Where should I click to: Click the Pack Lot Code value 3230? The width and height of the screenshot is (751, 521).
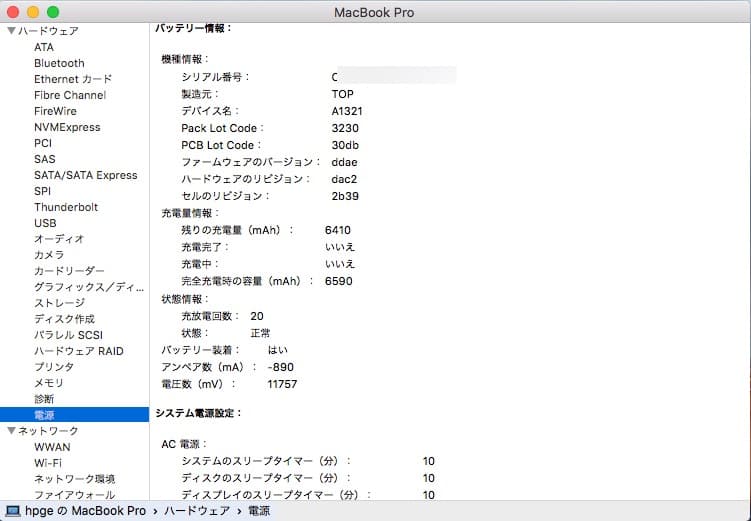345,128
